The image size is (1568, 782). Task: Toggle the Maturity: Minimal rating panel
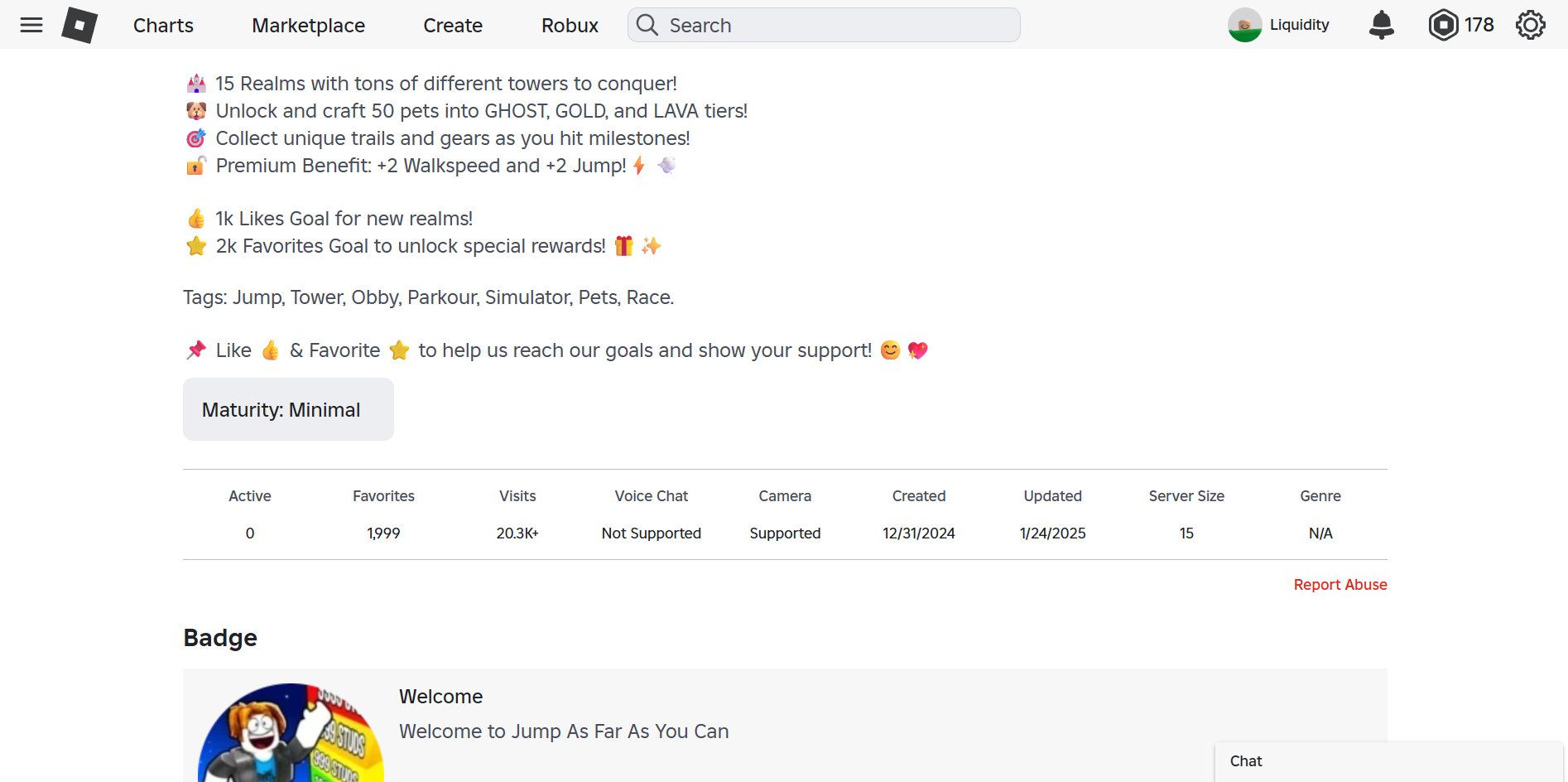287,408
